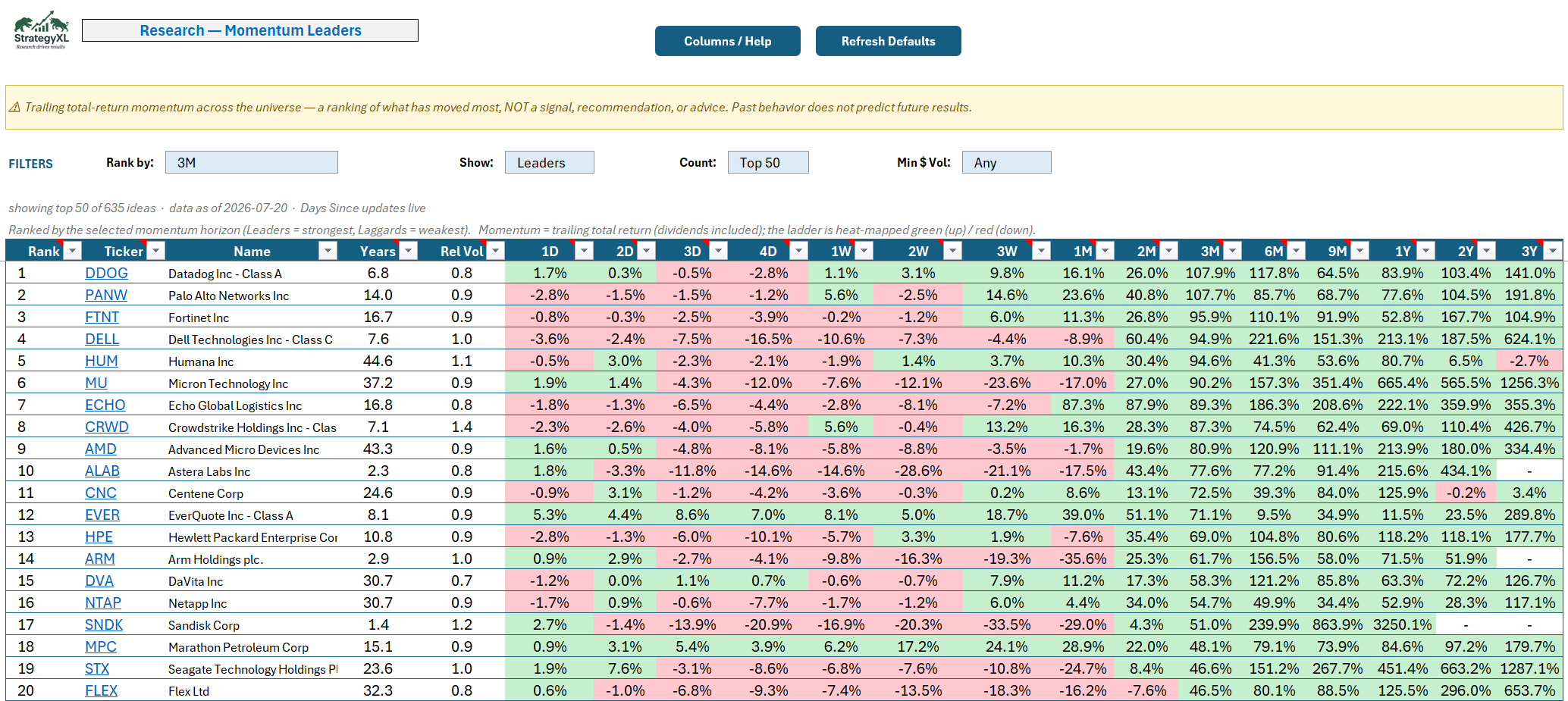Image resolution: width=1568 pixels, height=701 pixels.
Task: Select the MU 3Y heat-mapped cell 1256.3%
Action: (x=1529, y=383)
